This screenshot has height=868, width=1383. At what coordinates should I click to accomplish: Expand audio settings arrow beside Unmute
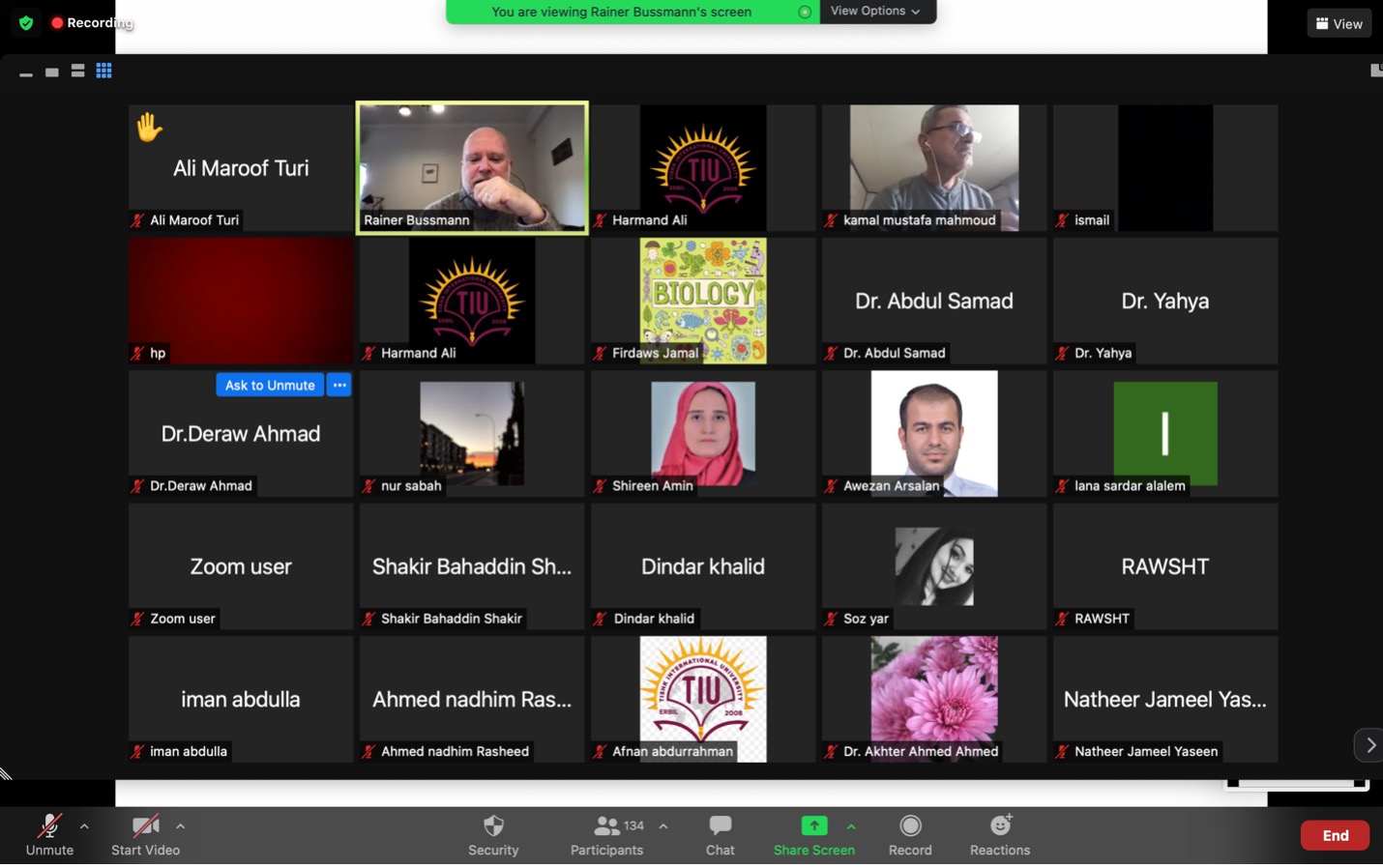pyautogui.click(x=84, y=826)
